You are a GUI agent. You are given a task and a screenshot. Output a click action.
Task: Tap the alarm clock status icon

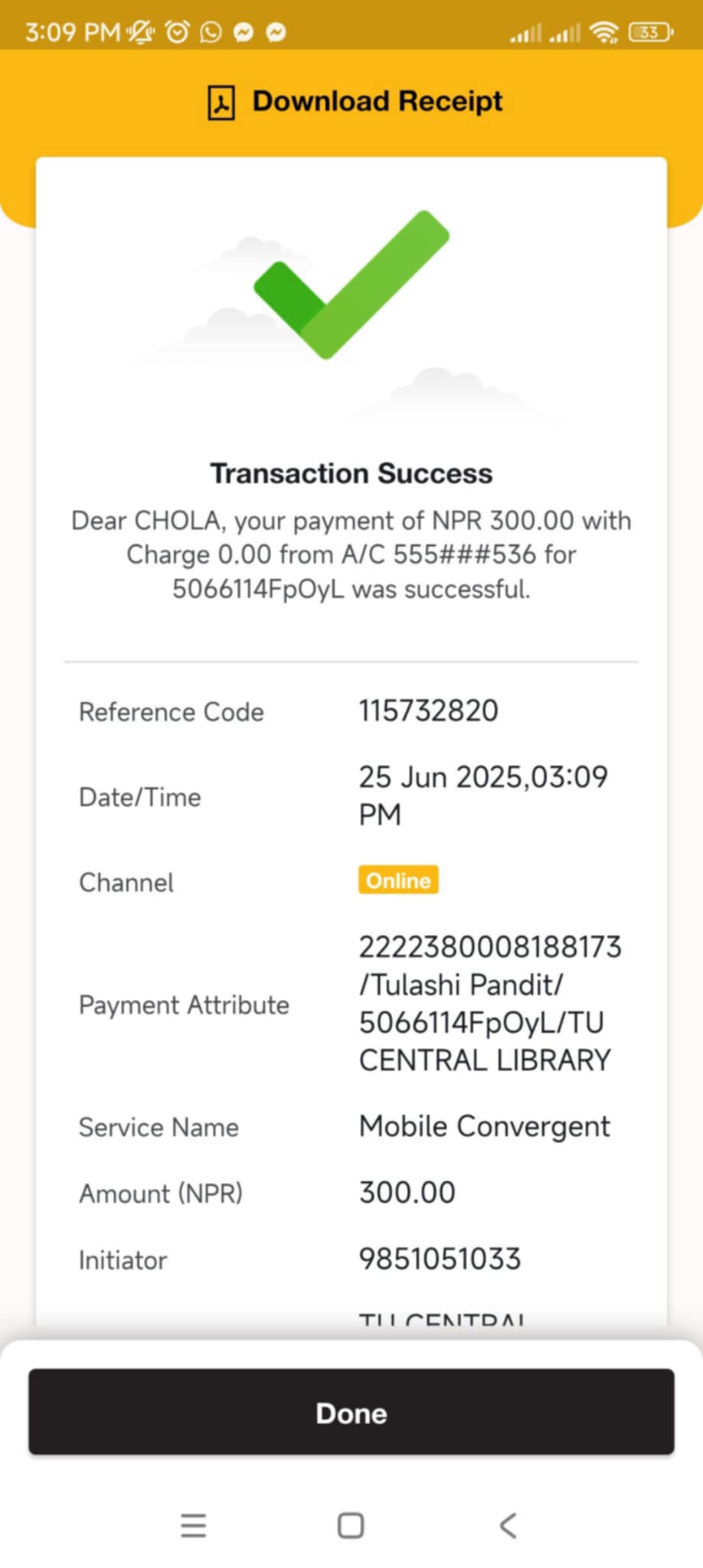click(178, 31)
